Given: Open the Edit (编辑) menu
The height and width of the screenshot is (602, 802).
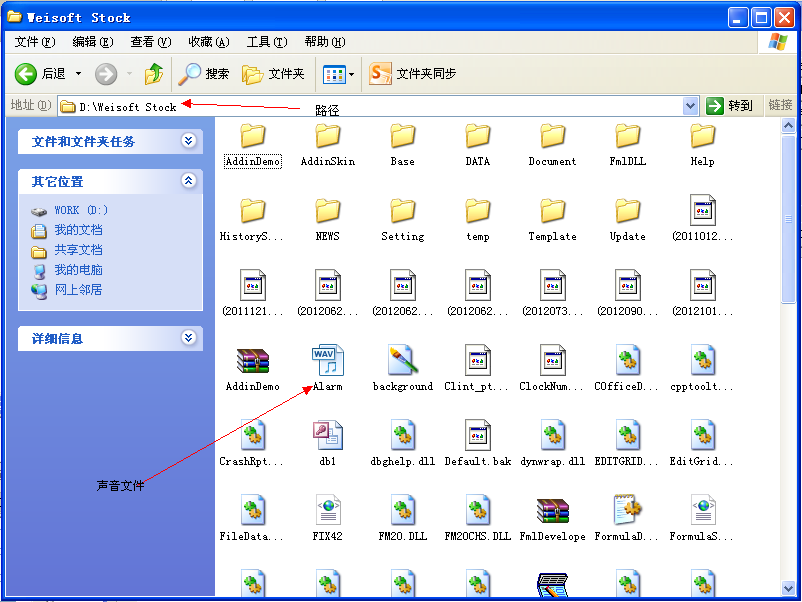Looking at the screenshot, I should pos(93,42).
